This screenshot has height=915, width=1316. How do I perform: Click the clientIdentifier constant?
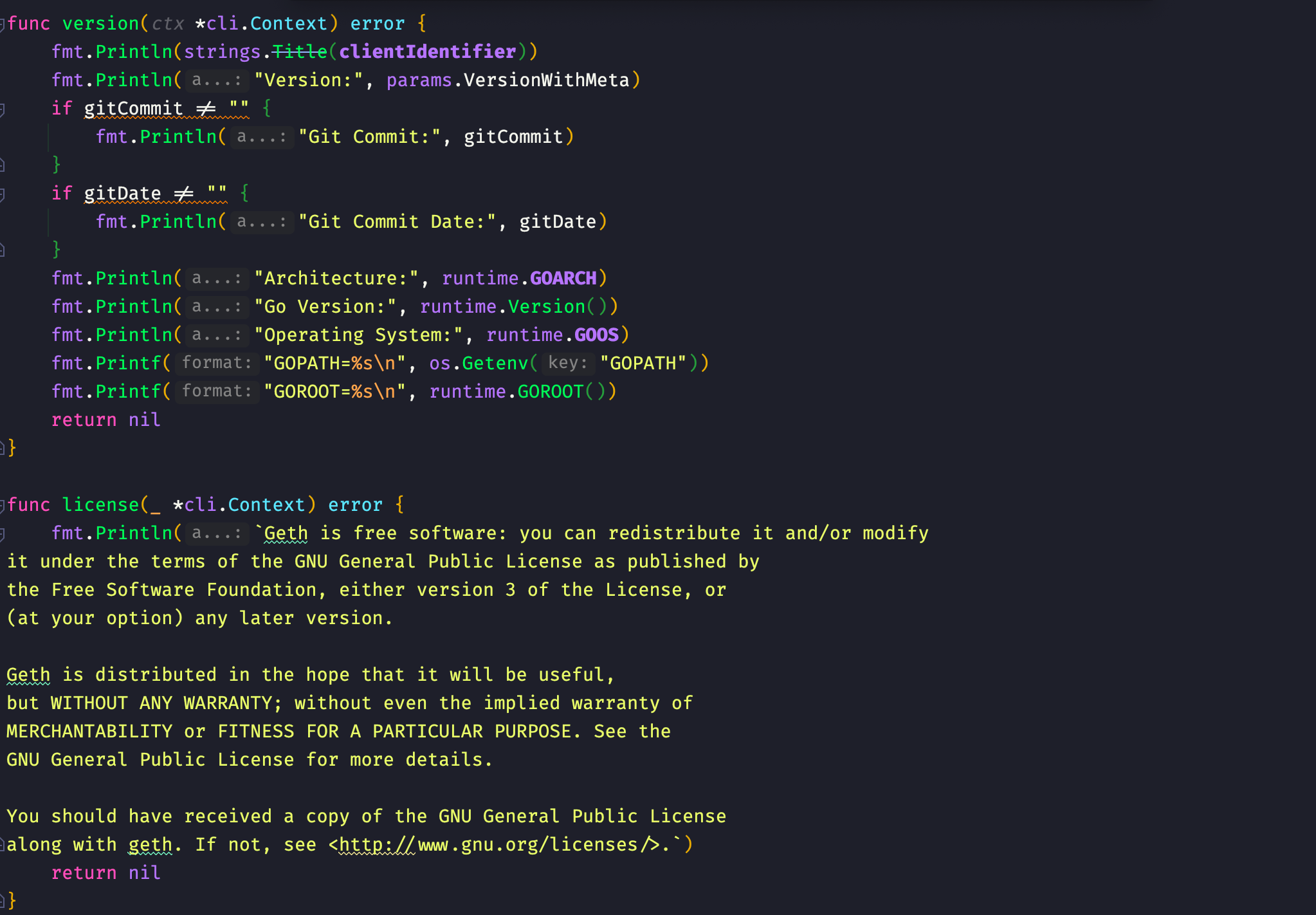coord(428,52)
